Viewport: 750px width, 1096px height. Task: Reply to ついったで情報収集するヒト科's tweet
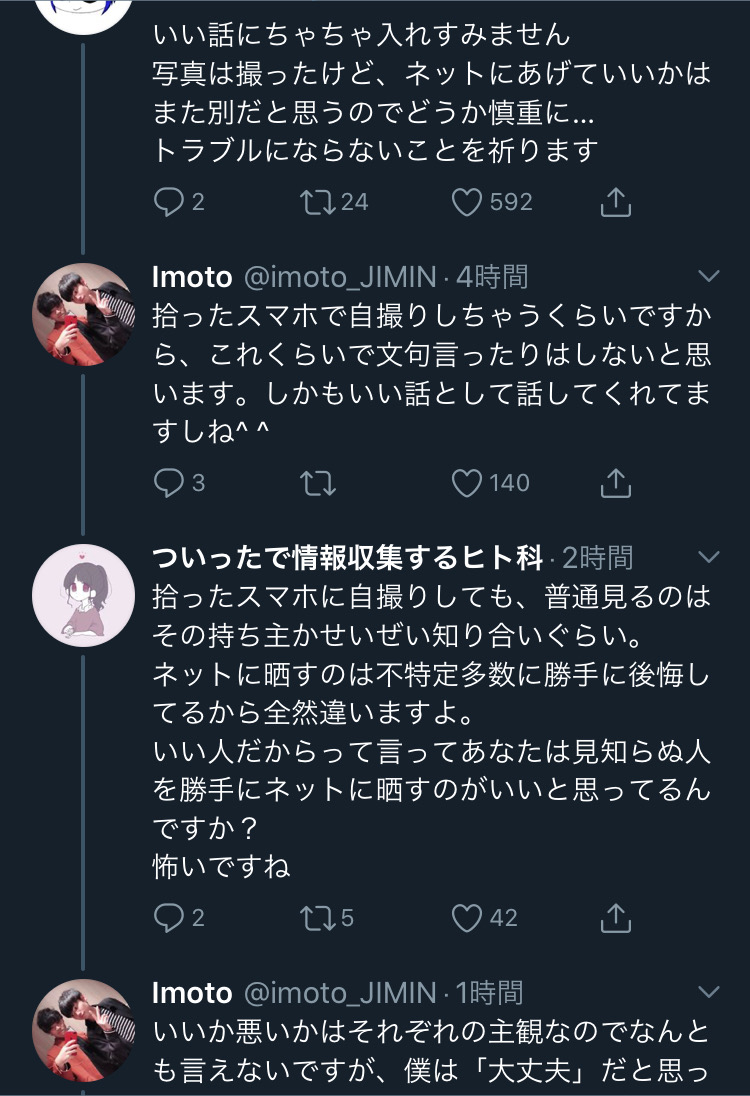tap(167, 917)
